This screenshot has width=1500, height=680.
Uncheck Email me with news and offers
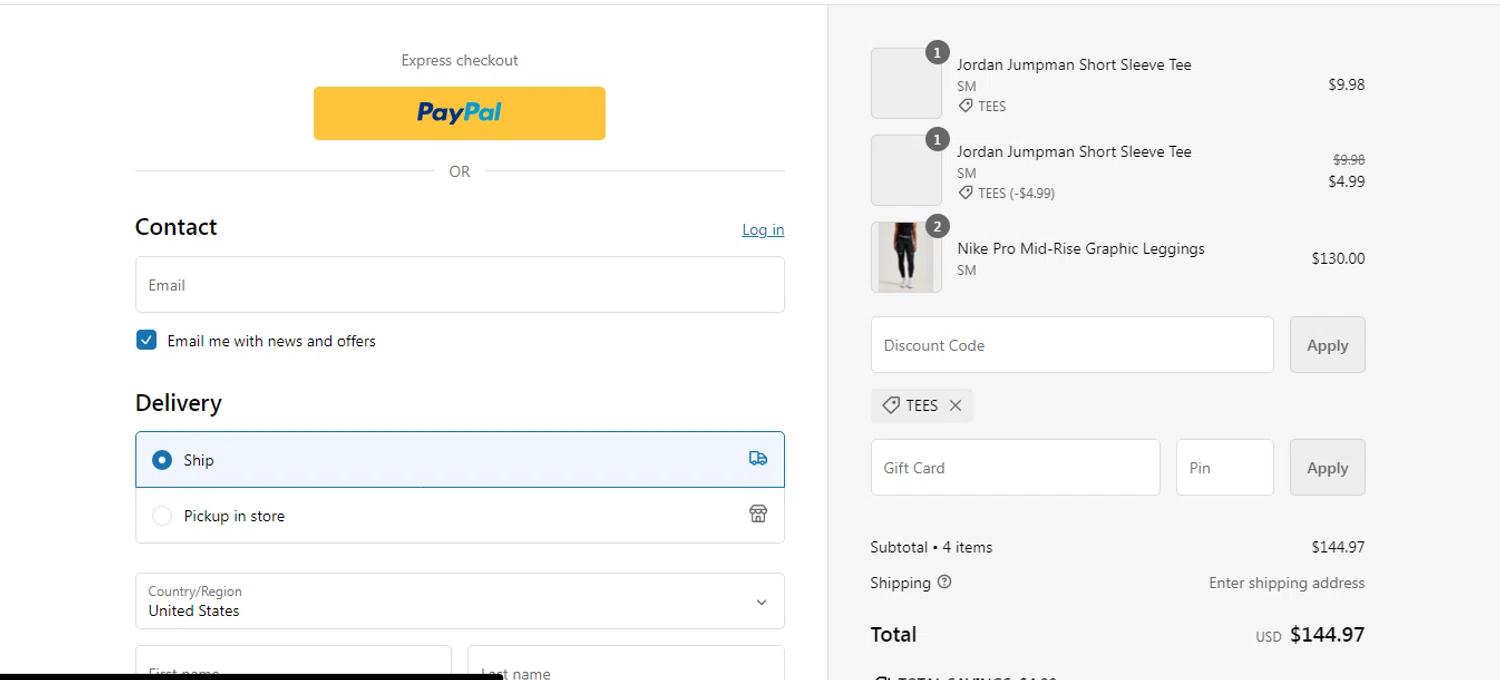point(147,340)
